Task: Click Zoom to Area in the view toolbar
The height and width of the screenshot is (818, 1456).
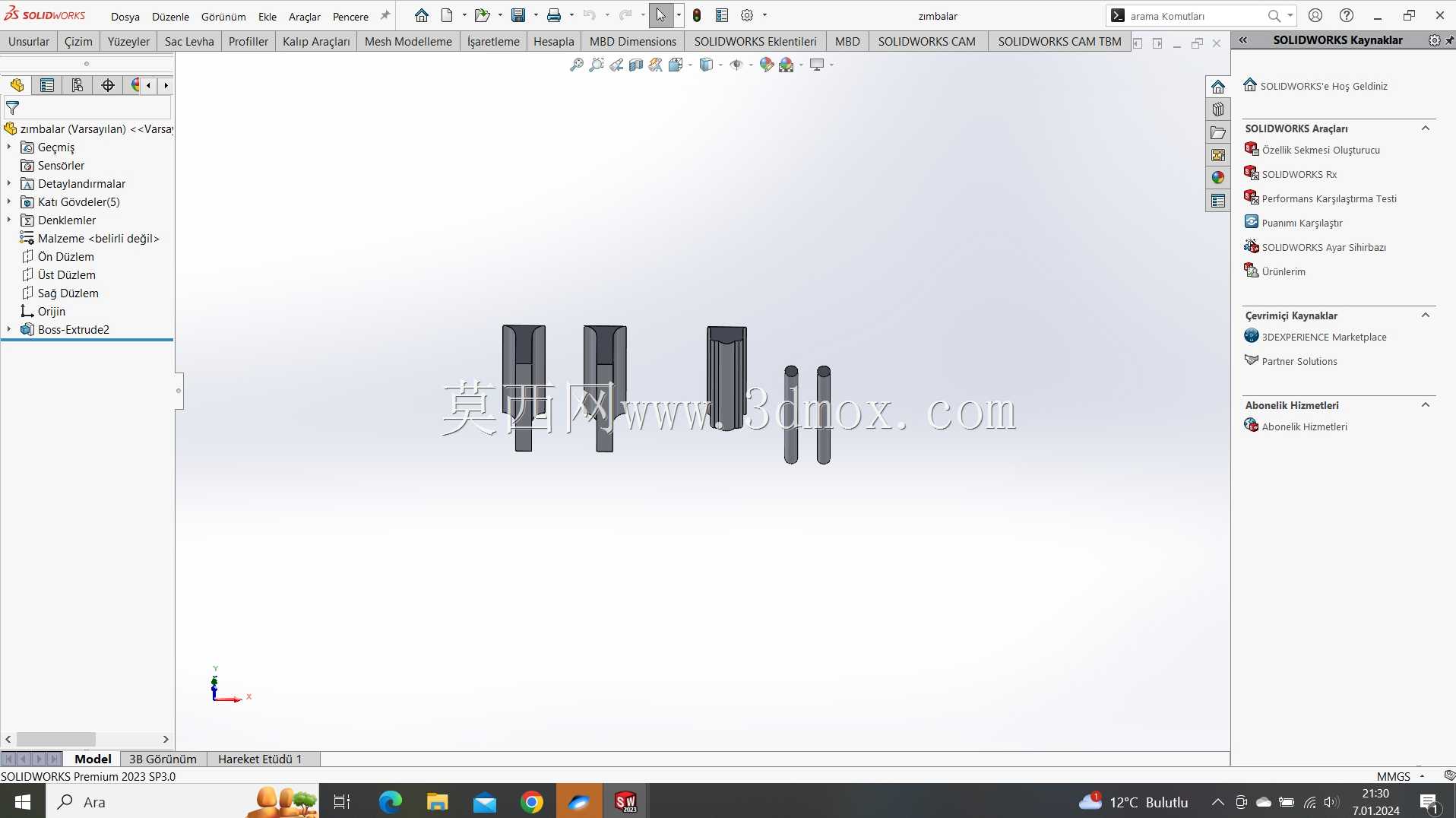Action: [x=597, y=65]
